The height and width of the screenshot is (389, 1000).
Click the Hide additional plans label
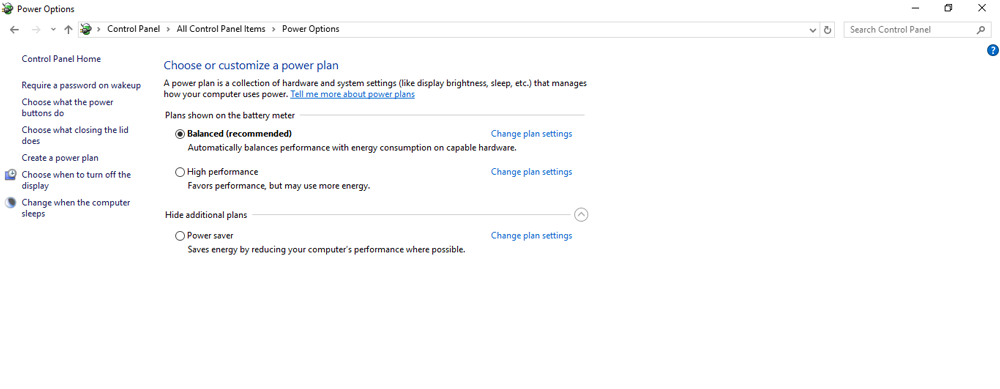coord(206,216)
